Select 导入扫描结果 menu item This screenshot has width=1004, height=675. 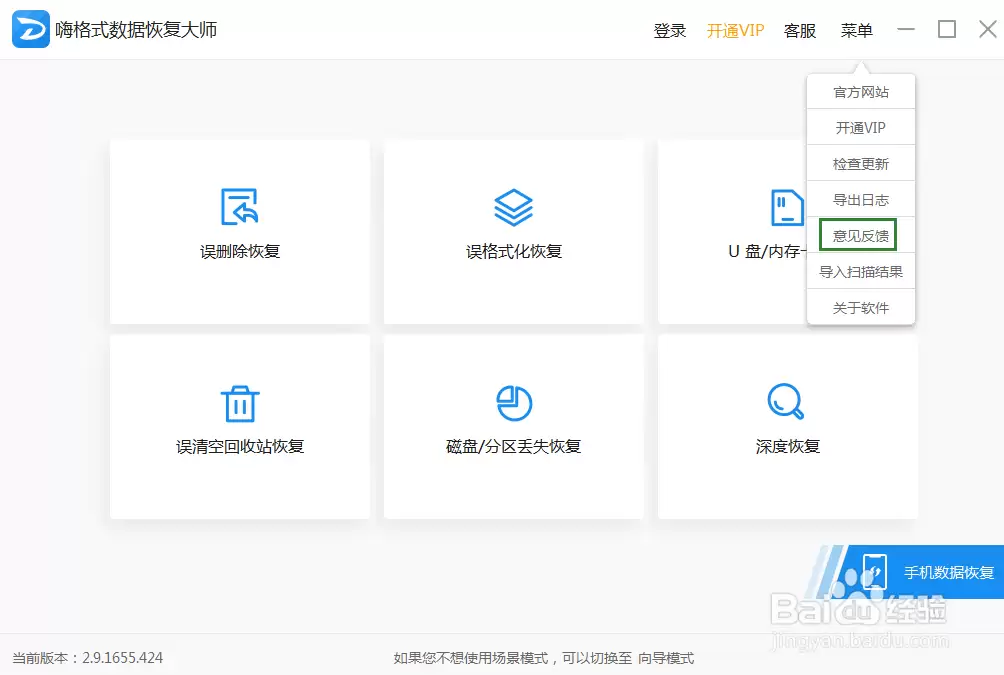(861, 272)
